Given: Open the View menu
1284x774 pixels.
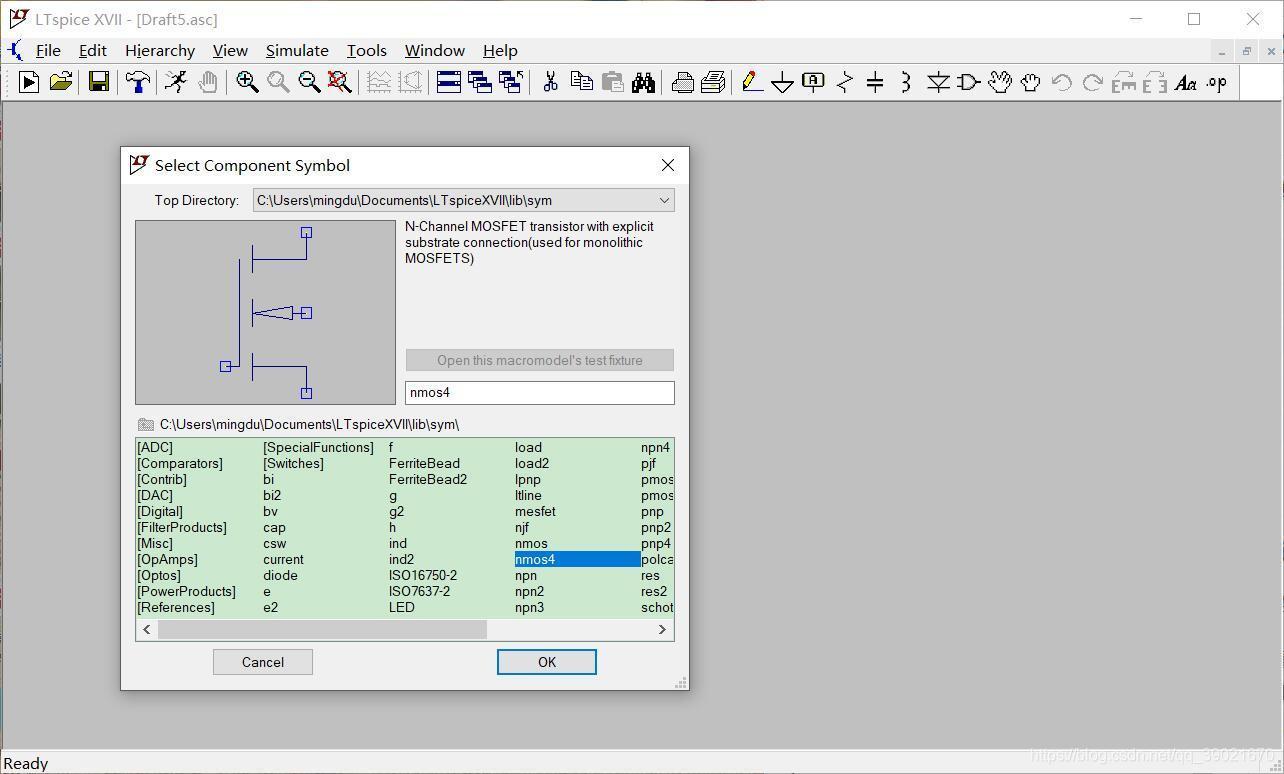Looking at the screenshot, I should (230, 50).
